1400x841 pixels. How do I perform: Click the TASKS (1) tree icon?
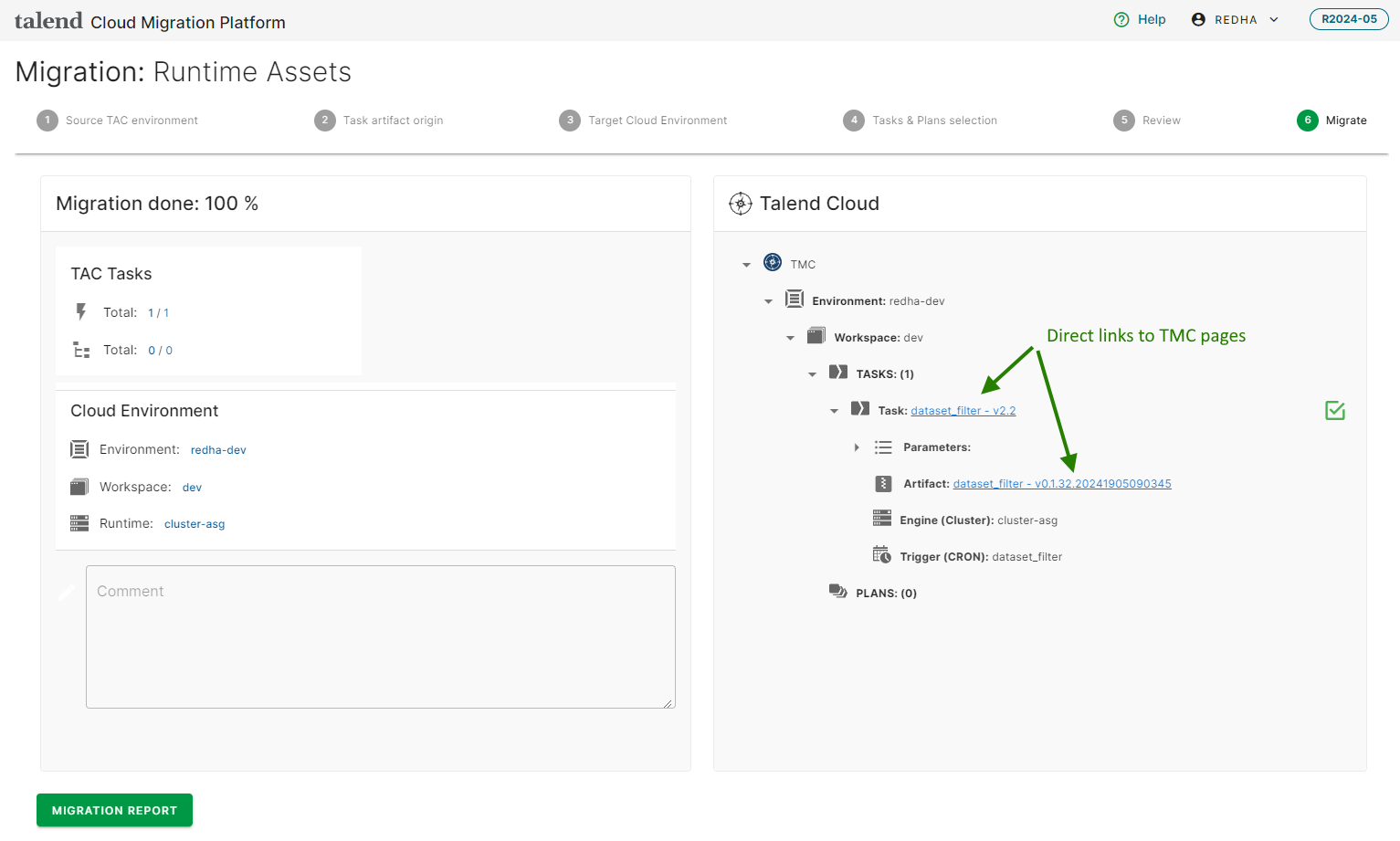(x=838, y=372)
